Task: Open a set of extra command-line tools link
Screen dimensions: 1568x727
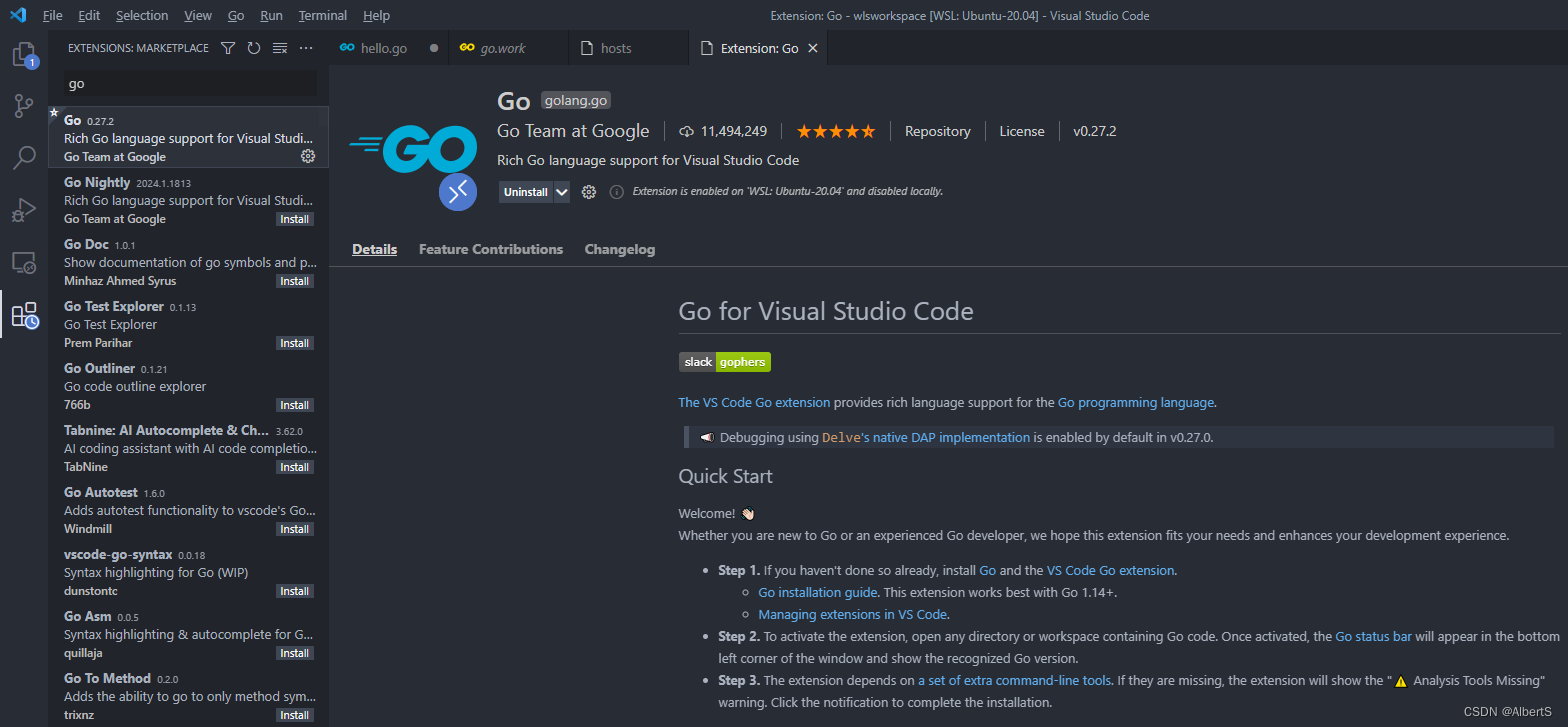Action: pyautogui.click(x=1014, y=680)
